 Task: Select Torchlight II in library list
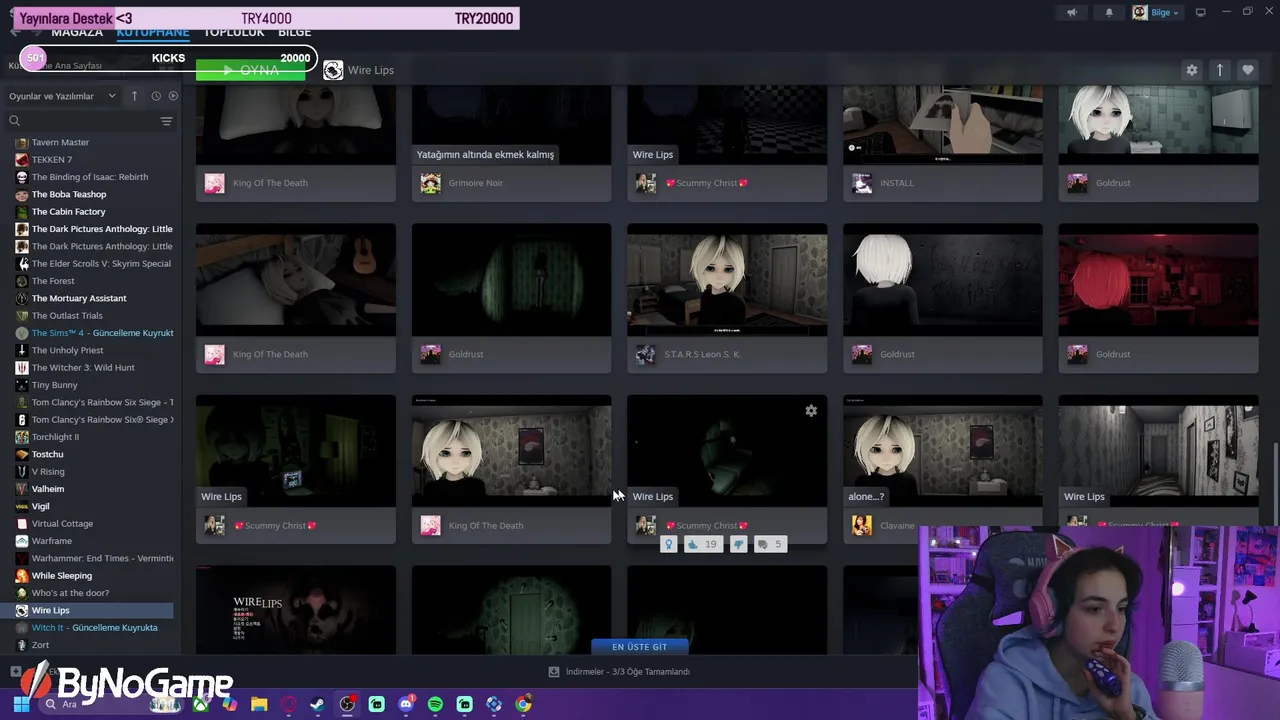click(x=55, y=437)
